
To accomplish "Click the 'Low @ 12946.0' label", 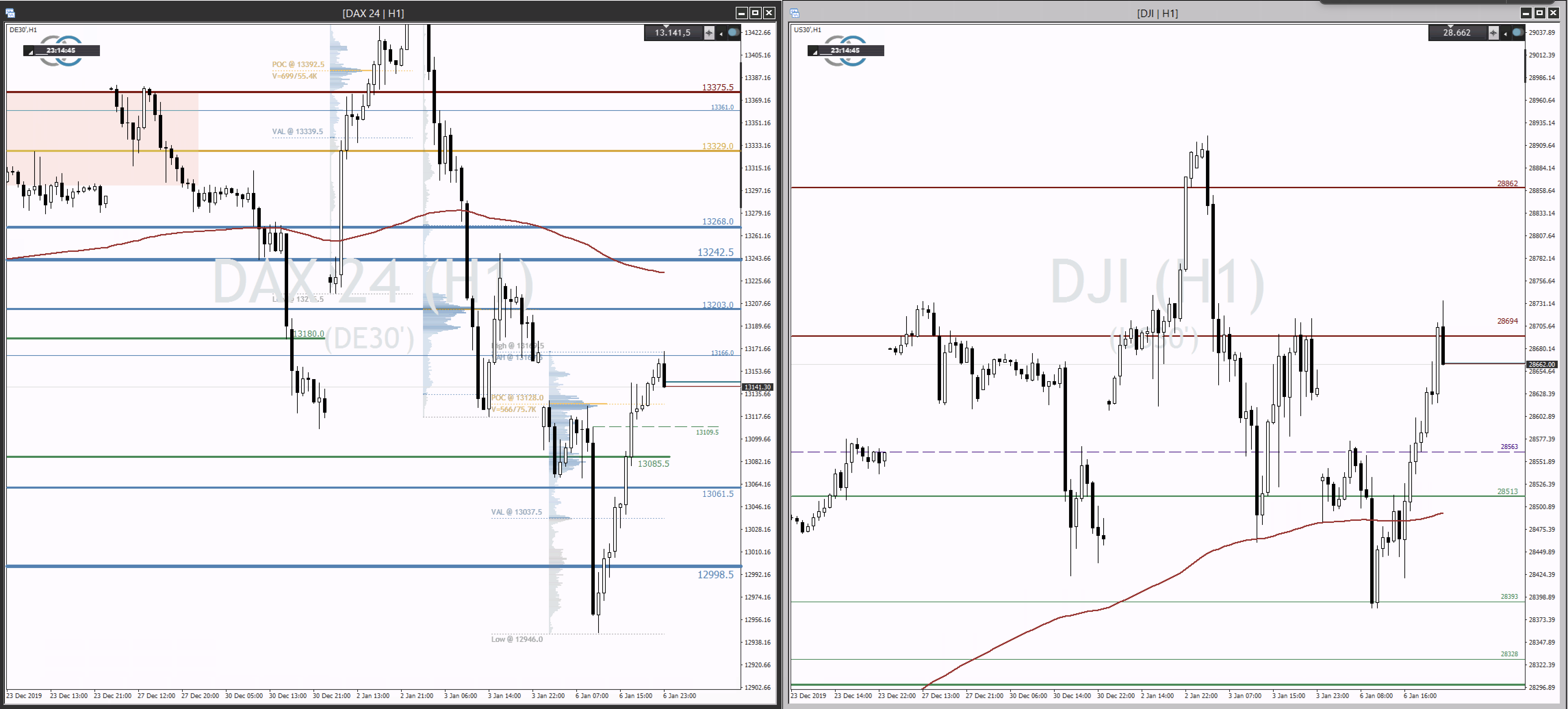I will (517, 639).
